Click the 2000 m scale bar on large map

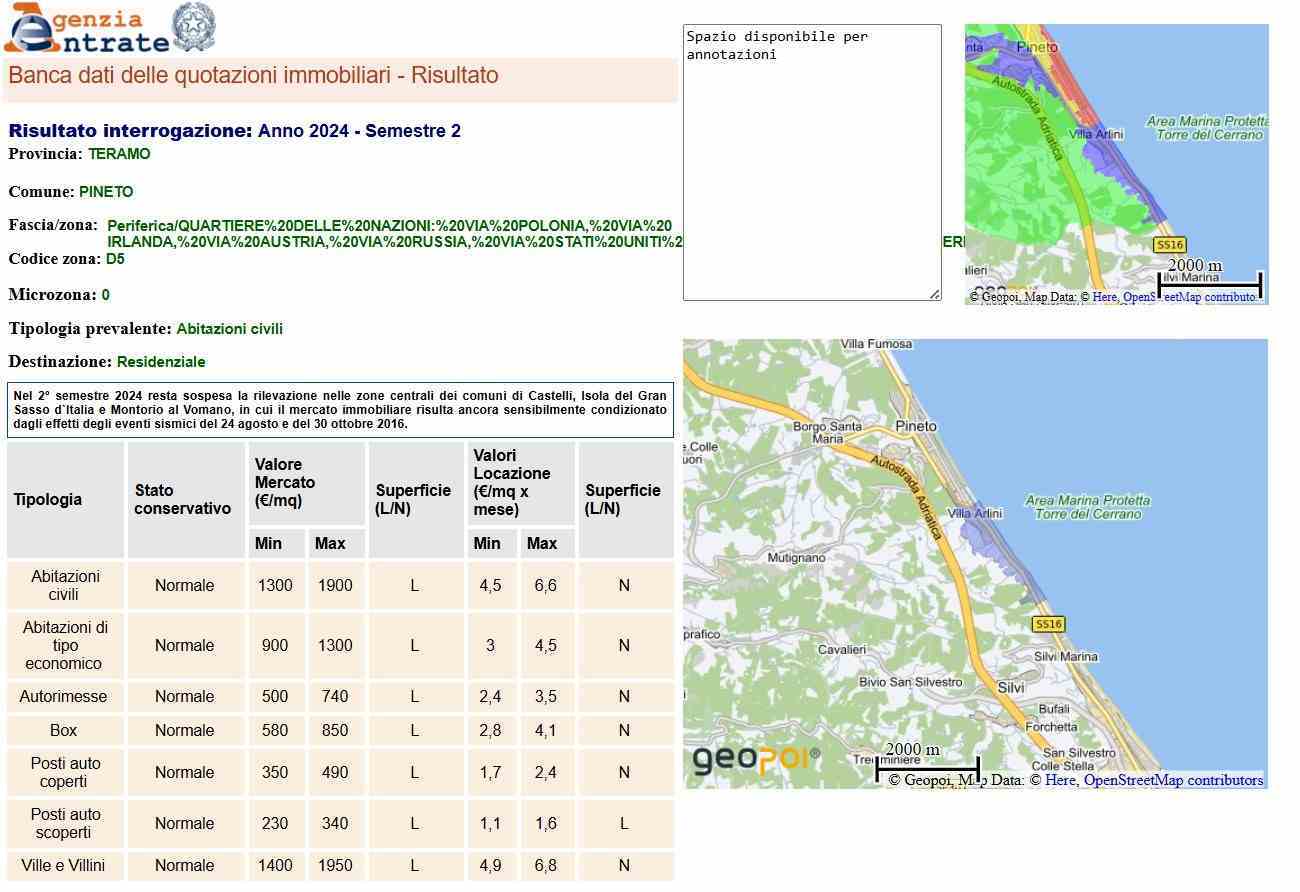[926, 767]
